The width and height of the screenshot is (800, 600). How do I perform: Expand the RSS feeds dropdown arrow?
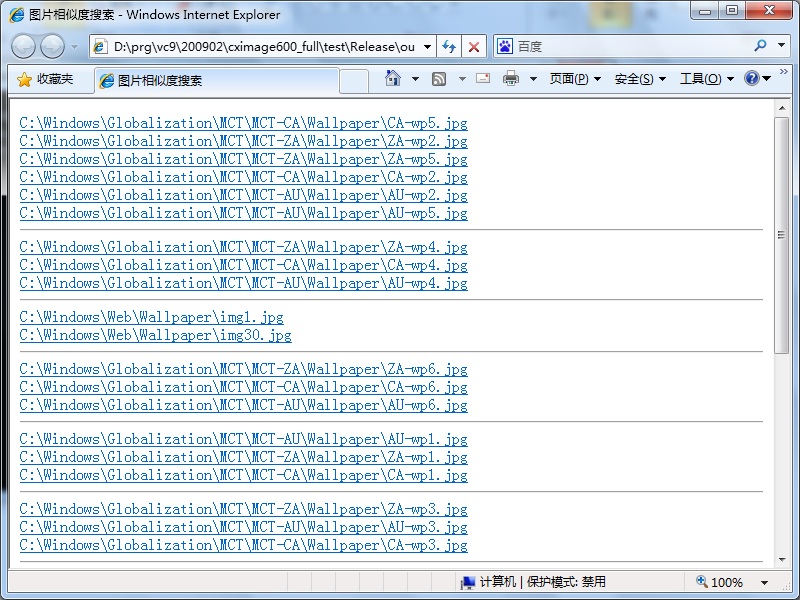pyautogui.click(x=462, y=79)
